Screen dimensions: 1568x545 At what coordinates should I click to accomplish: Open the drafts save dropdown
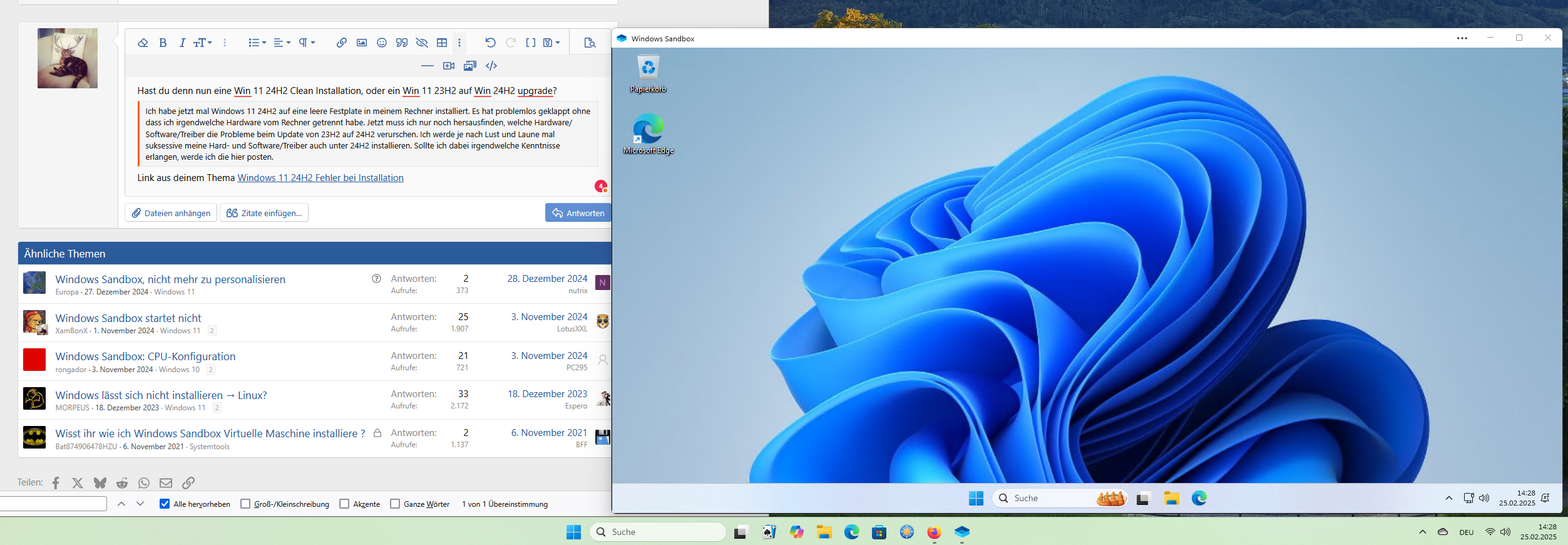[551, 43]
